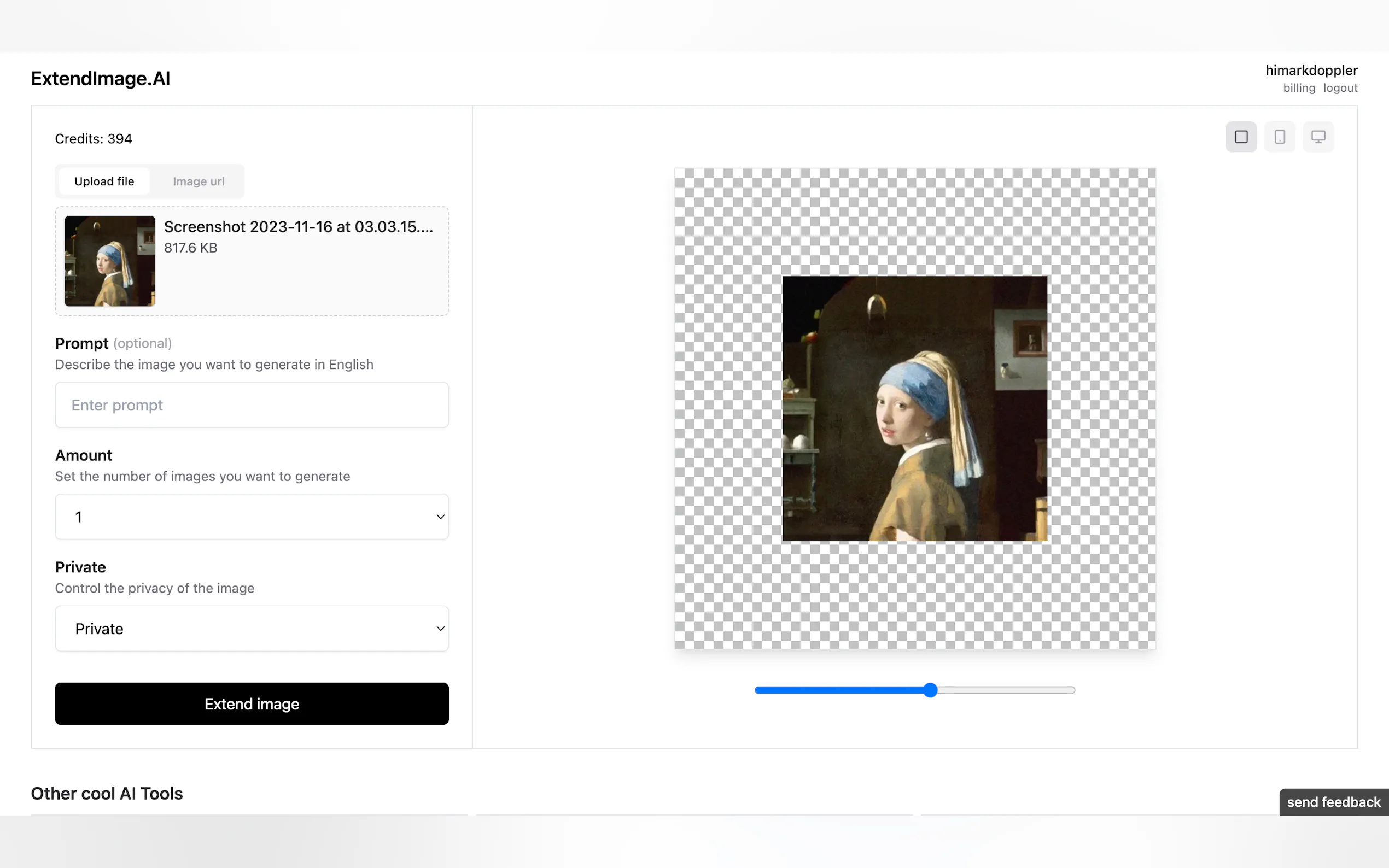This screenshot has width=1389, height=868.
Task: Open the Amount dropdown showing 1
Action: coord(252,517)
